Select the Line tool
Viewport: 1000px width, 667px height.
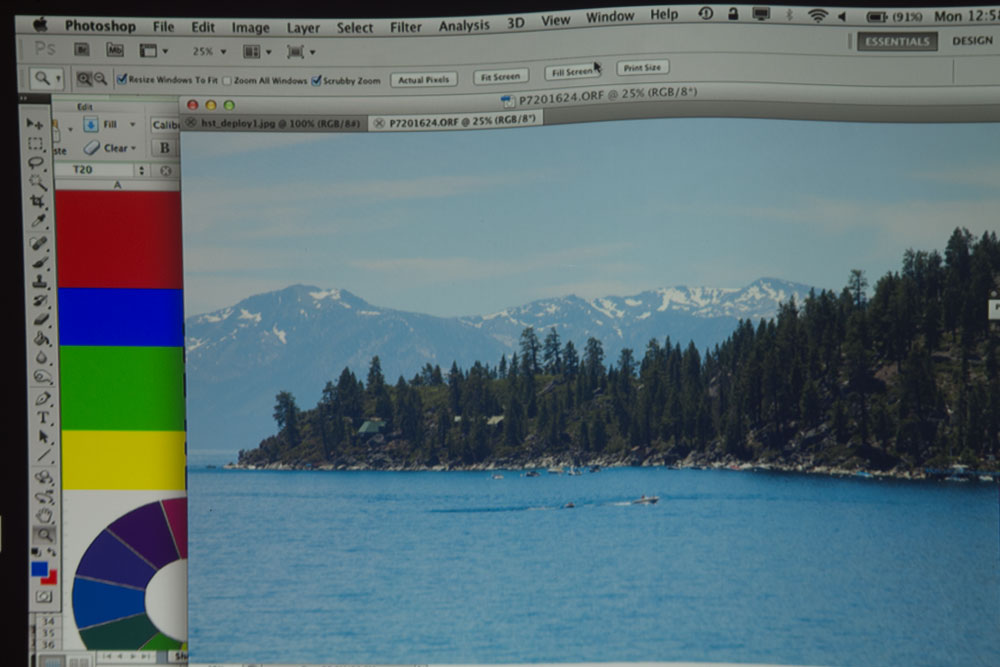(44, 456)
